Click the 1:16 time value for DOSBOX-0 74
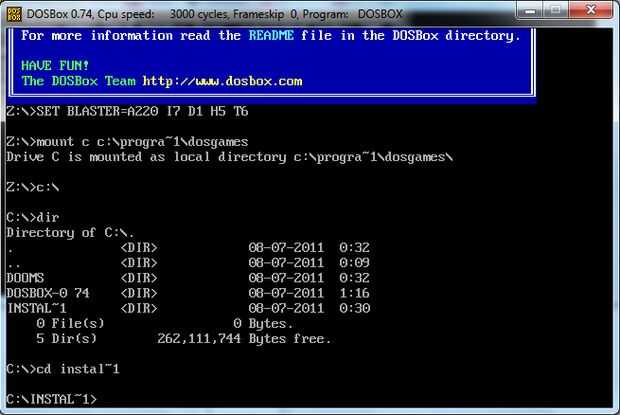Screen dimensions: 620x415 pyautogui.click(x=355, y=293)
